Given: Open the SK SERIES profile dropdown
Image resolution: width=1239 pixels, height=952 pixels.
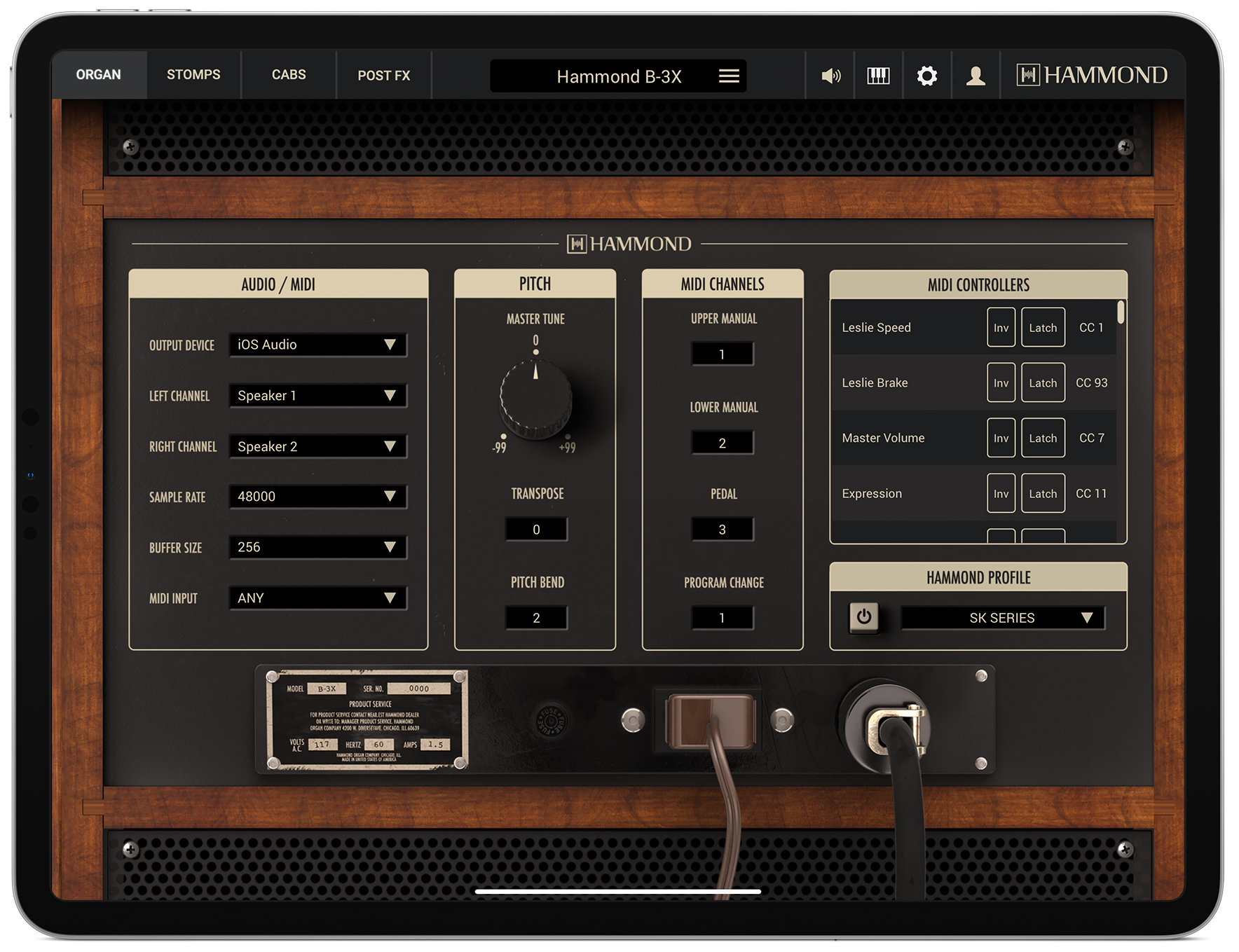Looking at the screenshot, I should pyautogui.click(x=1001, y=618).
